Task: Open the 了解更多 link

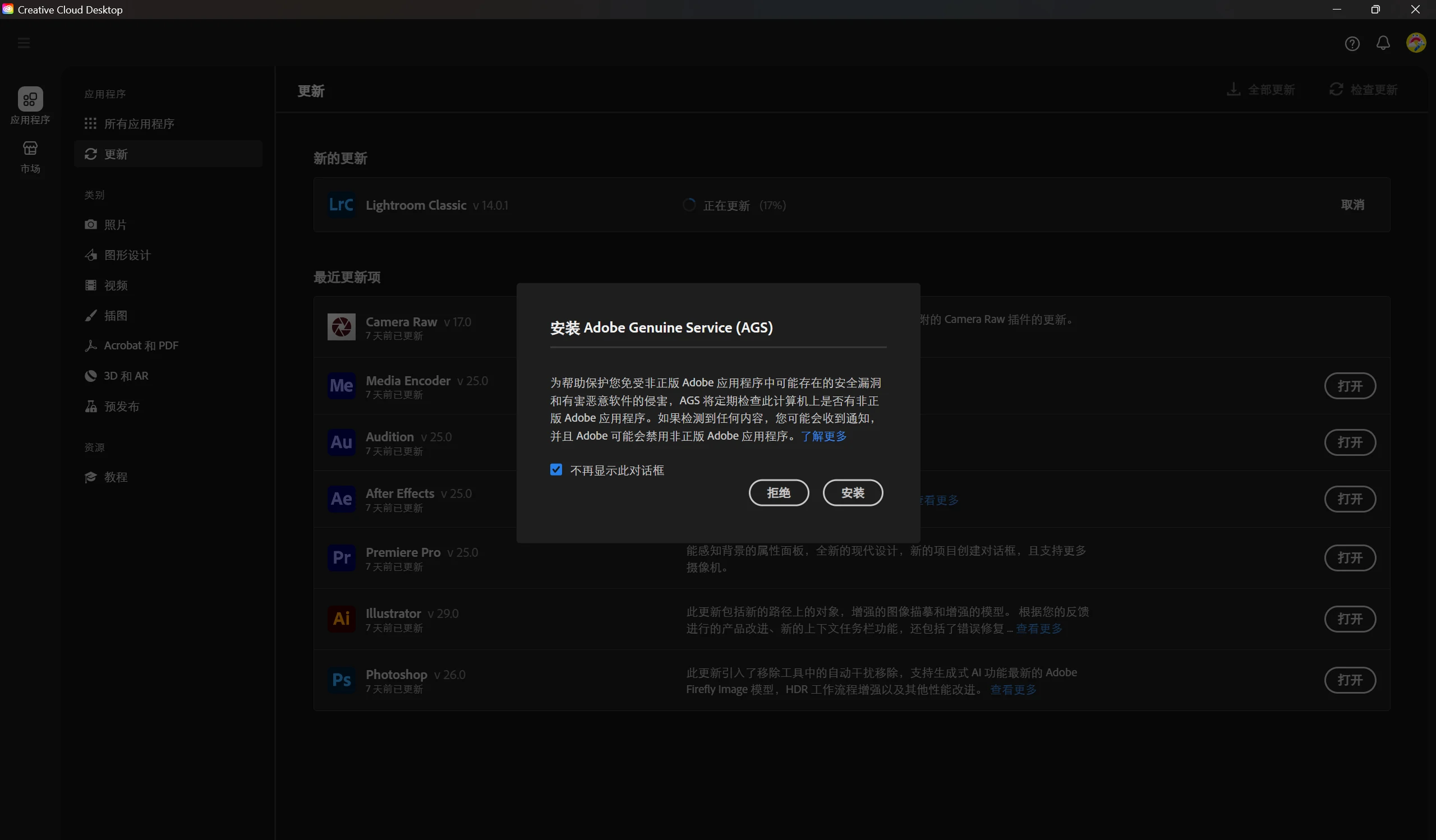Action: (x=823, y=436)
